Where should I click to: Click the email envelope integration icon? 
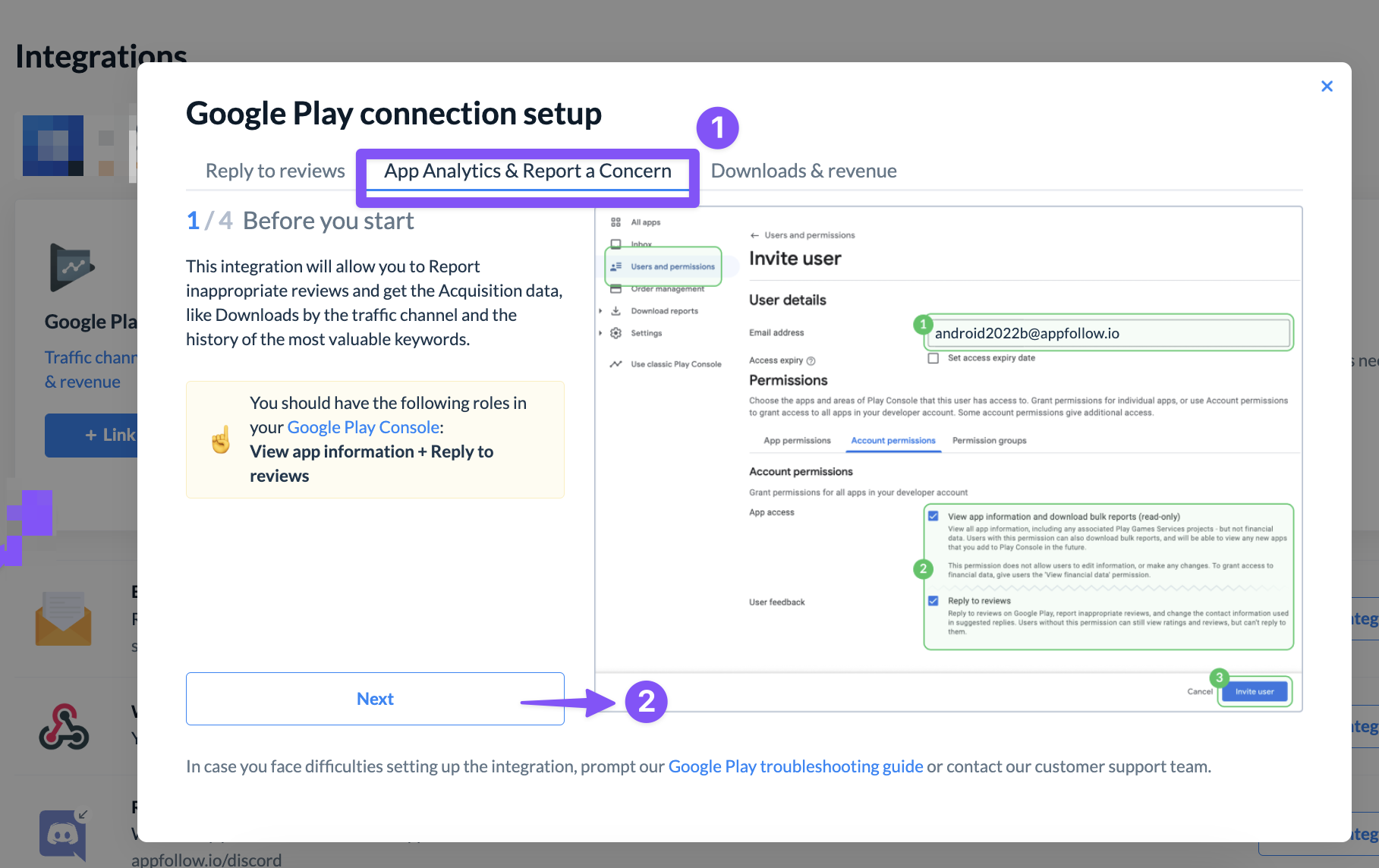(x=63, y=618)
